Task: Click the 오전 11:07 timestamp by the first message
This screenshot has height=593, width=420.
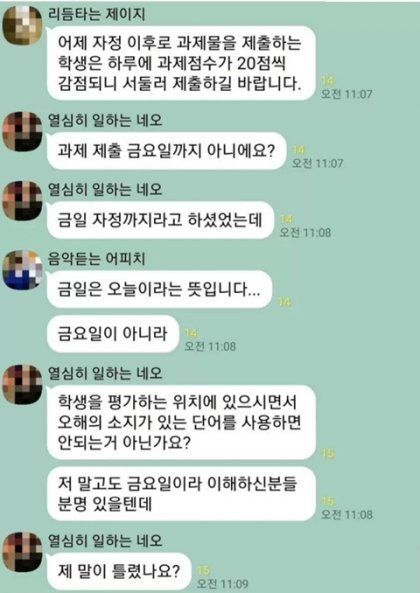Action: (347, 94)
